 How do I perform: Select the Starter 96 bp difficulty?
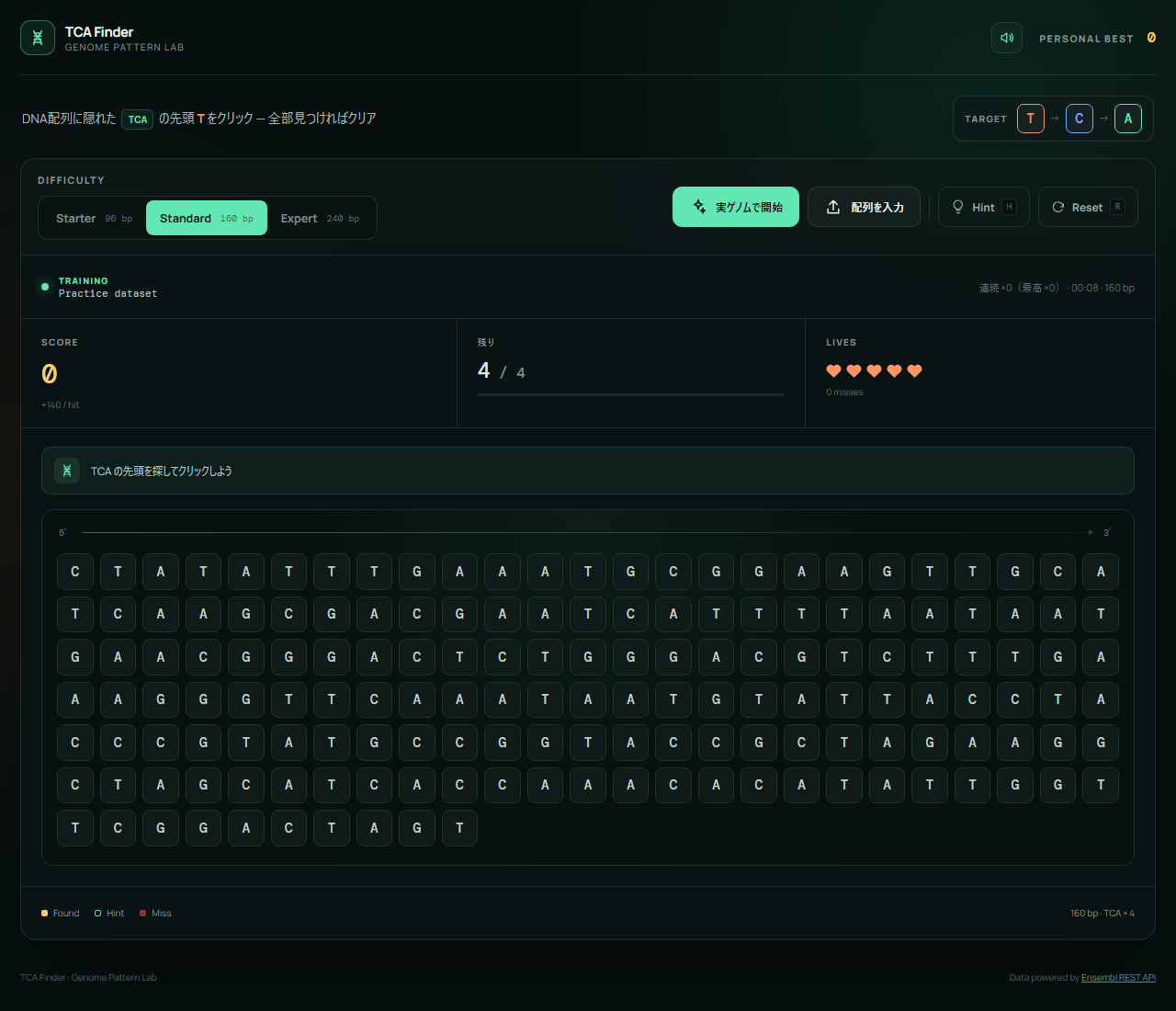94,218
